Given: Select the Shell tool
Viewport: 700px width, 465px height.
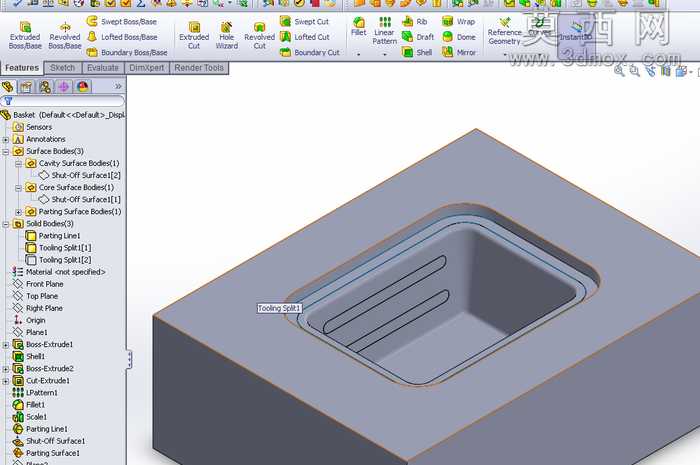Looking at the screenshot, I should click(417, 52).
